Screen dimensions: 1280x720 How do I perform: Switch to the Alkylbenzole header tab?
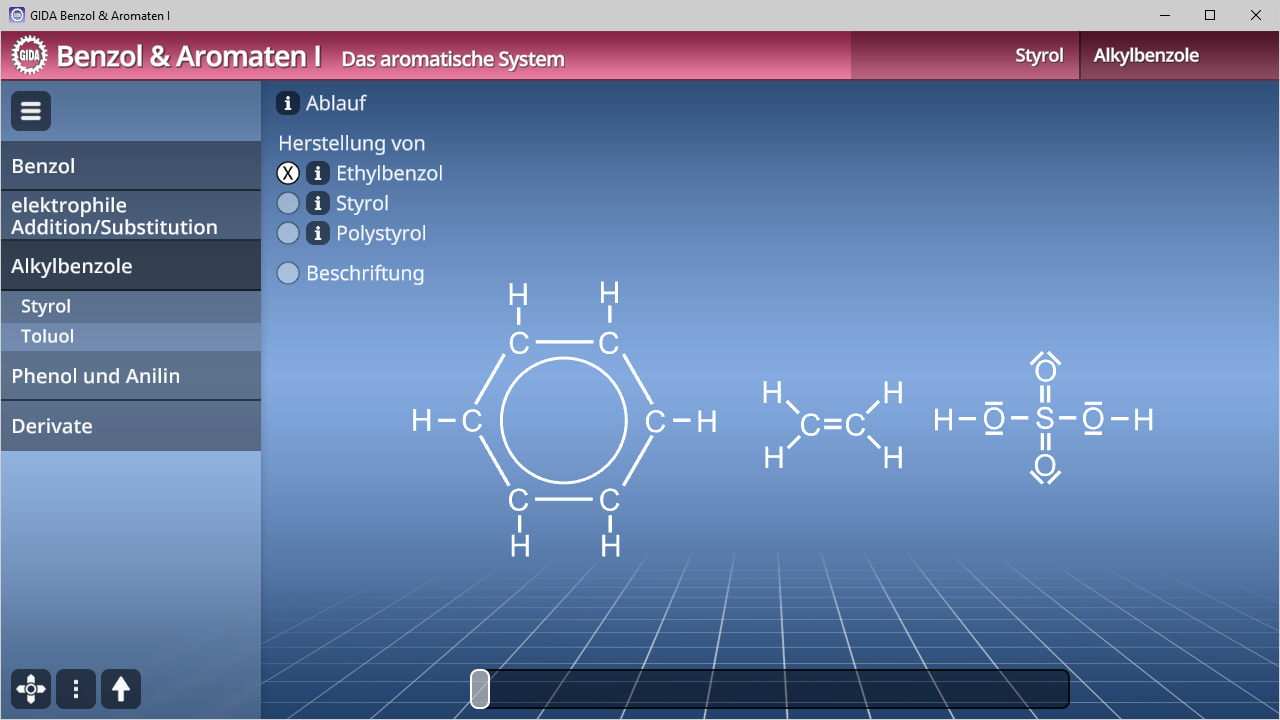point(1146,56)
